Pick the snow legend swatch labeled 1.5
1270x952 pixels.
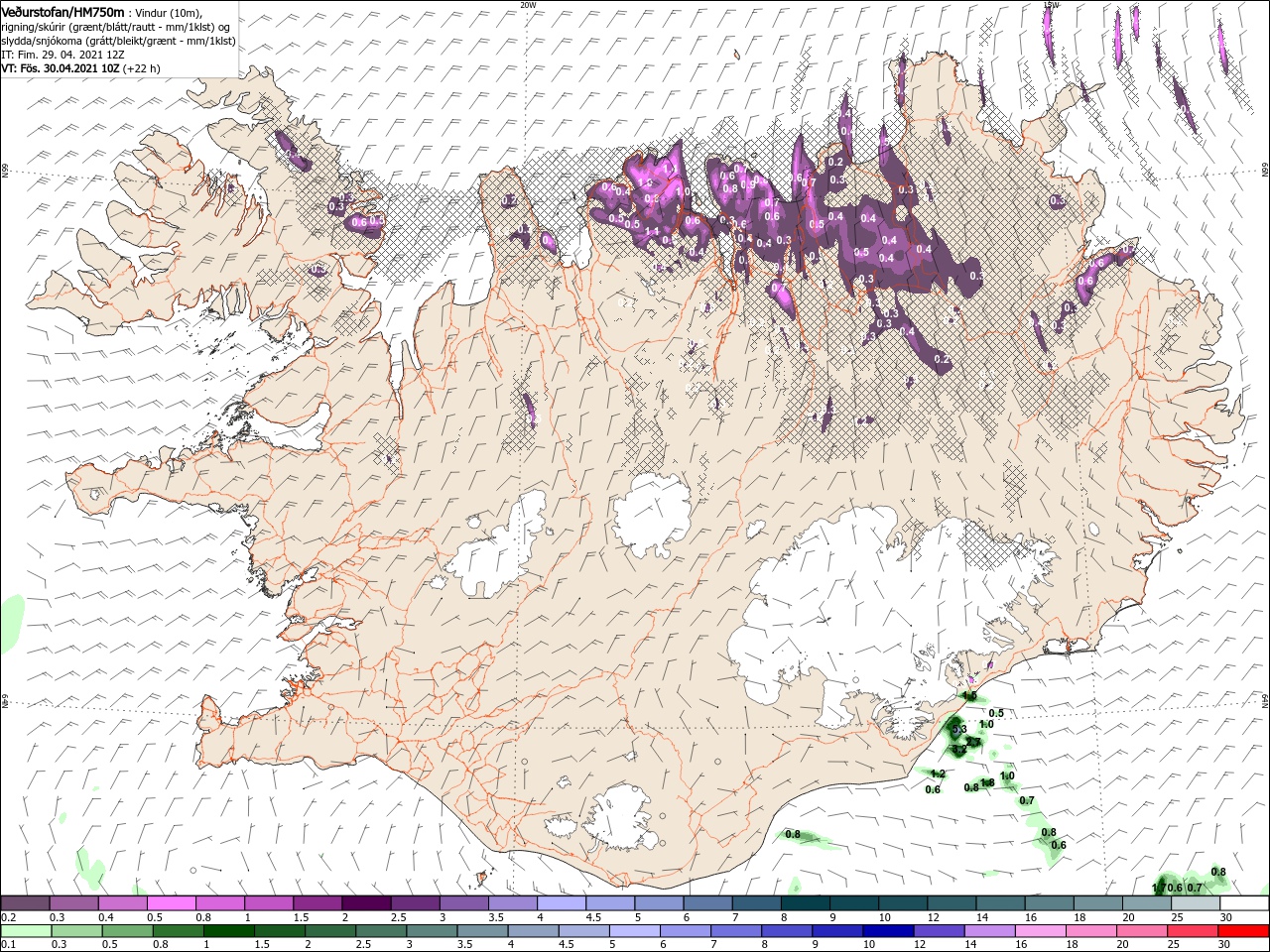(317, 903)
